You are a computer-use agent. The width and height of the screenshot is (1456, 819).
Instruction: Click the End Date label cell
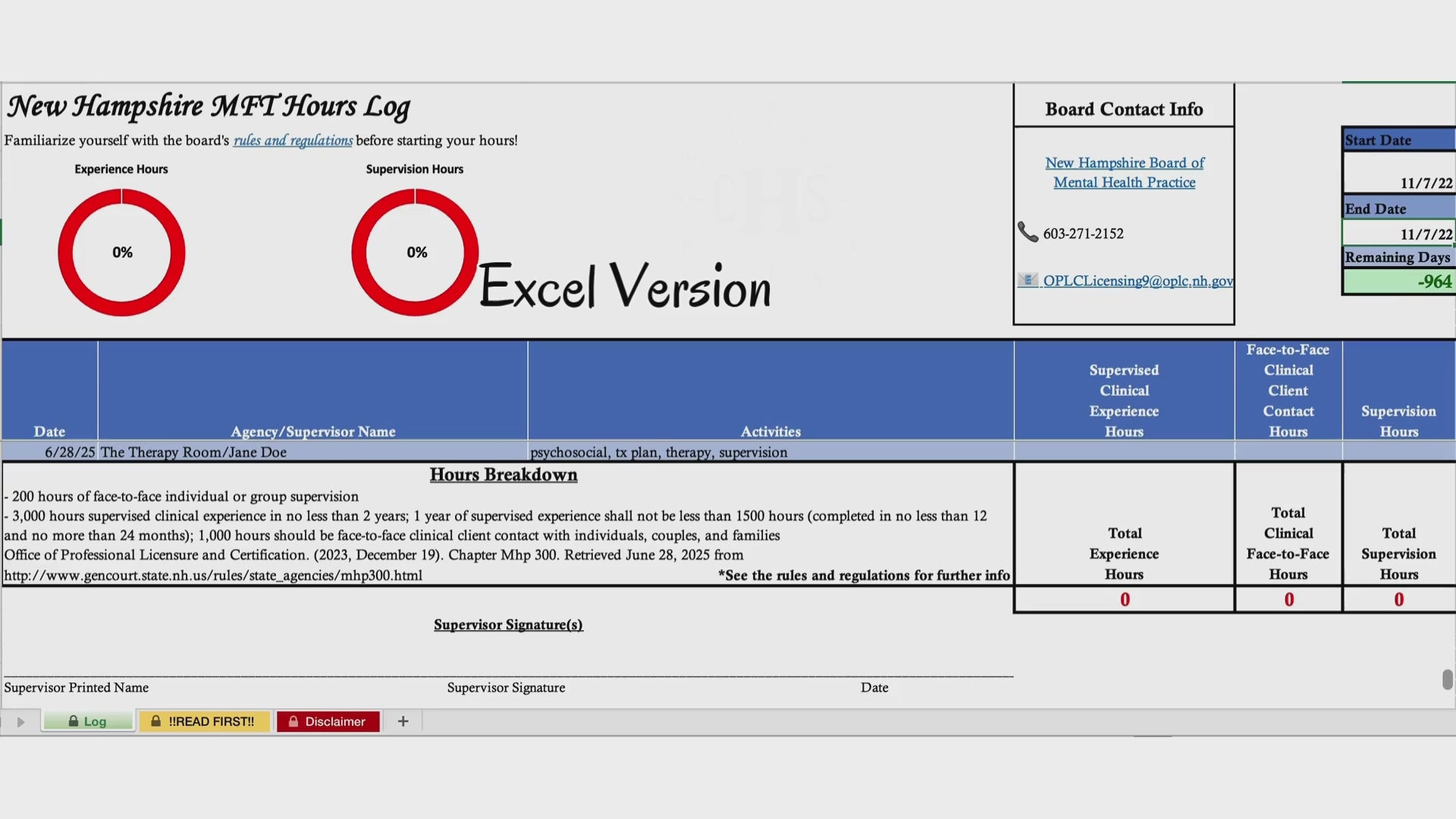click(x=1399, y=209)
